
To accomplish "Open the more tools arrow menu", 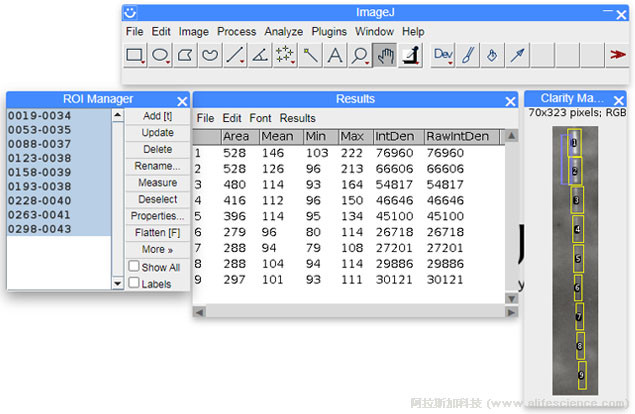I will point(618,56).
